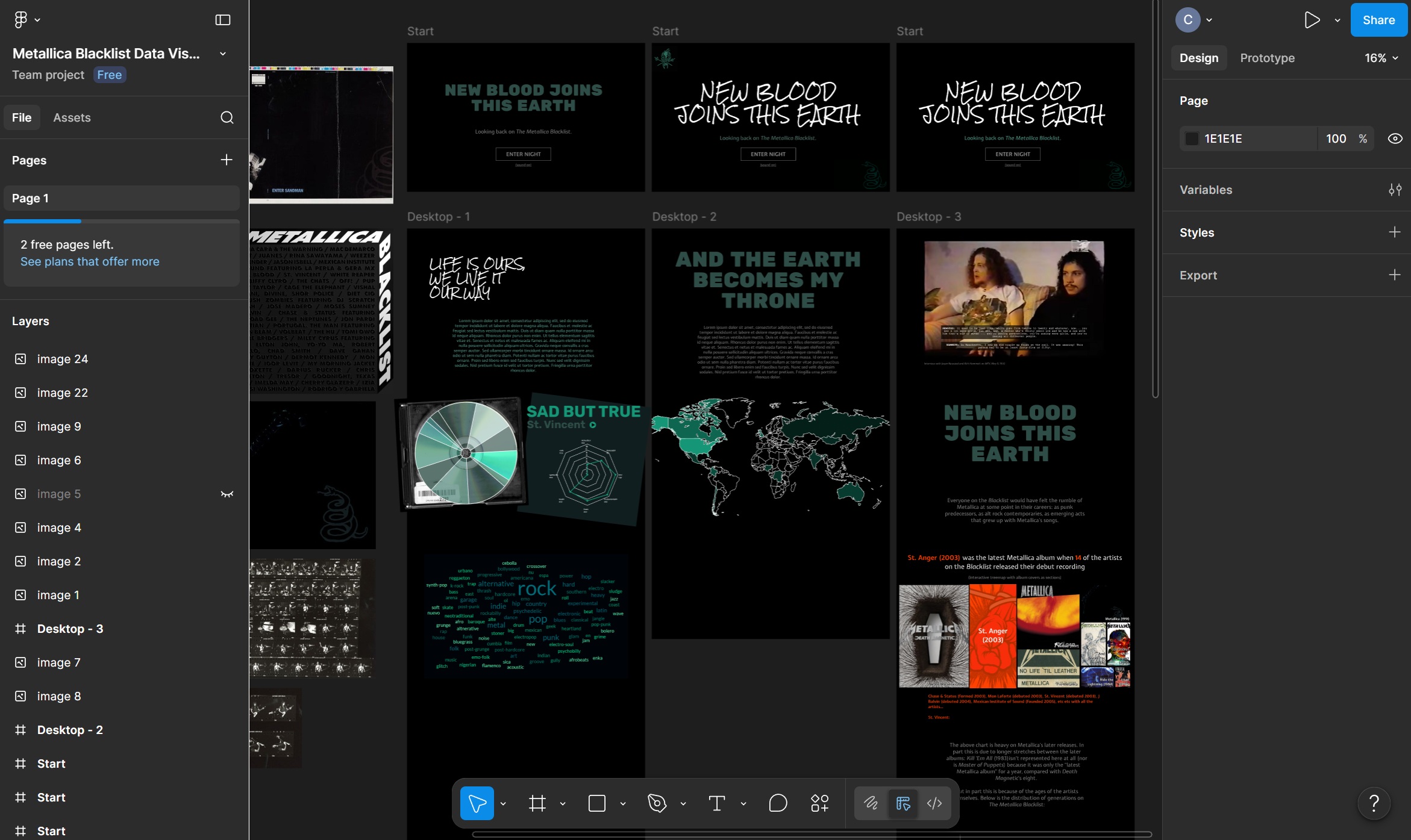Open the Figma main menu logo
This screenshot has height=840, width=1411.
click(x=20, y=20)
